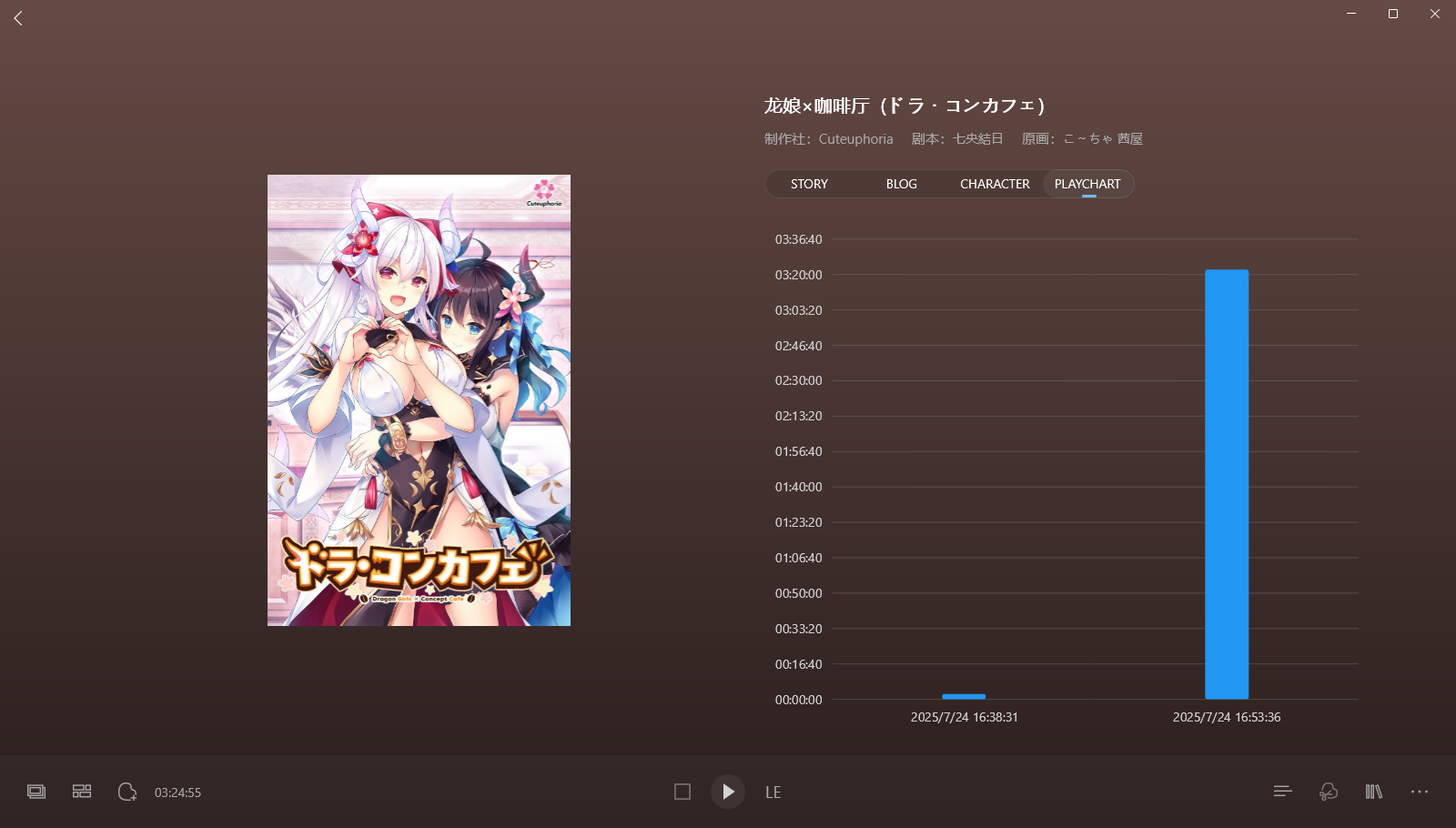Click the Cuteuphoria developer name

(x=855, y=139)
